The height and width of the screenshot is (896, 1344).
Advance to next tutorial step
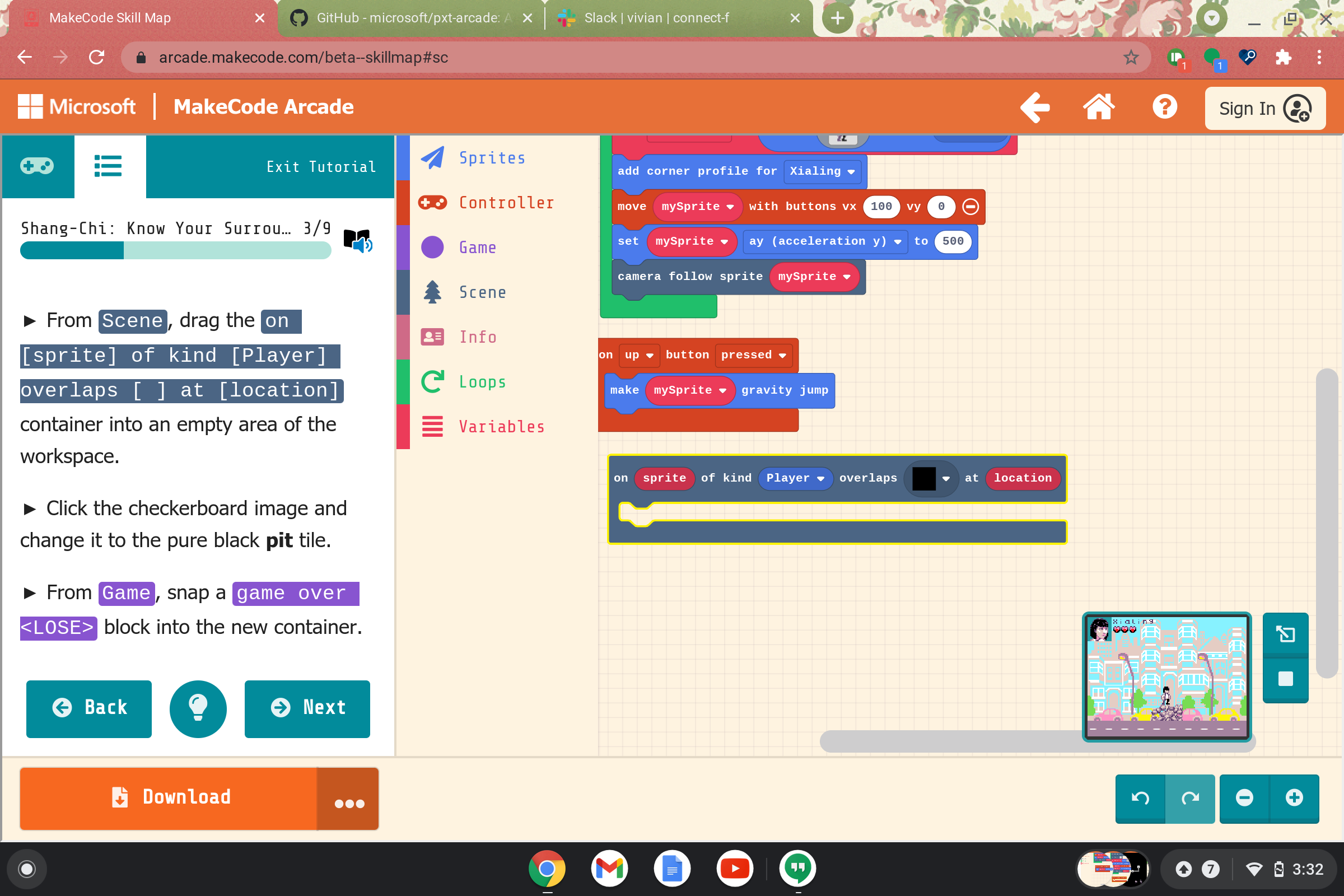307,708
